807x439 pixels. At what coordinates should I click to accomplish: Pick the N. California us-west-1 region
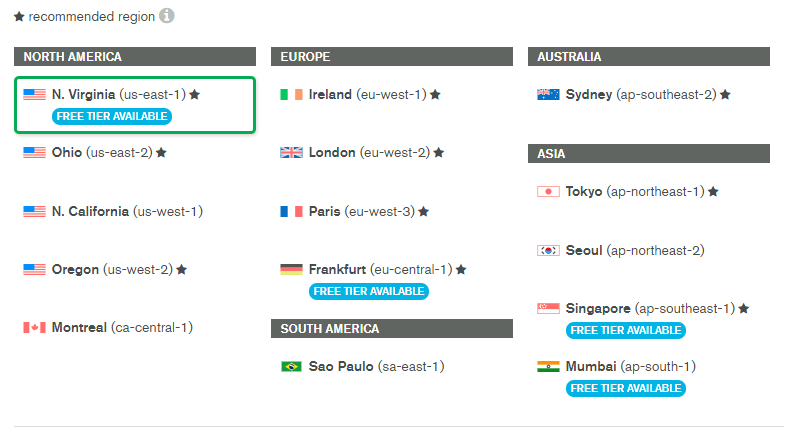pos(113,212)
